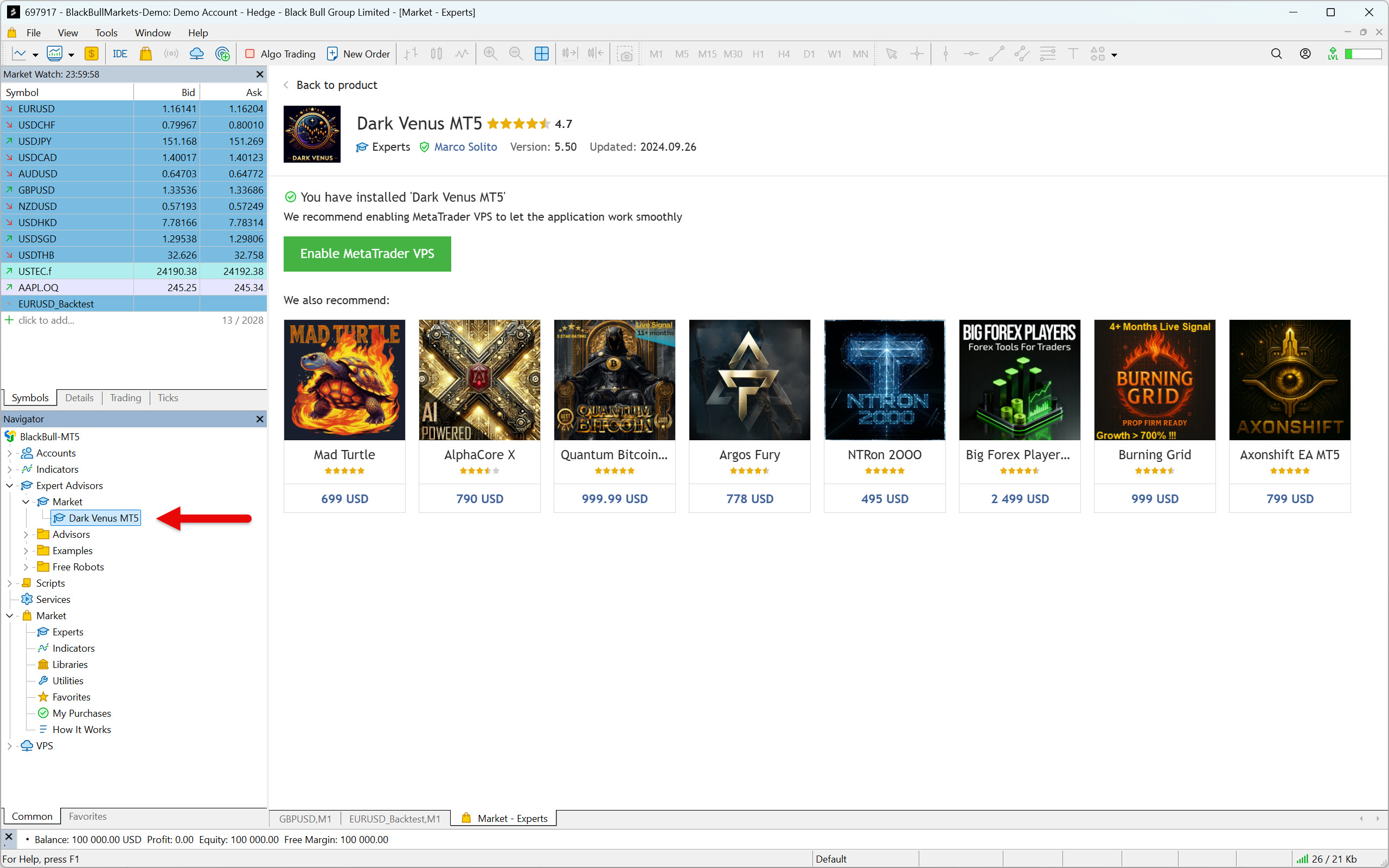Collapse the Expert Advisors tree node
This screenshot has width=1389, height=868.
click(x=10, y=486)
